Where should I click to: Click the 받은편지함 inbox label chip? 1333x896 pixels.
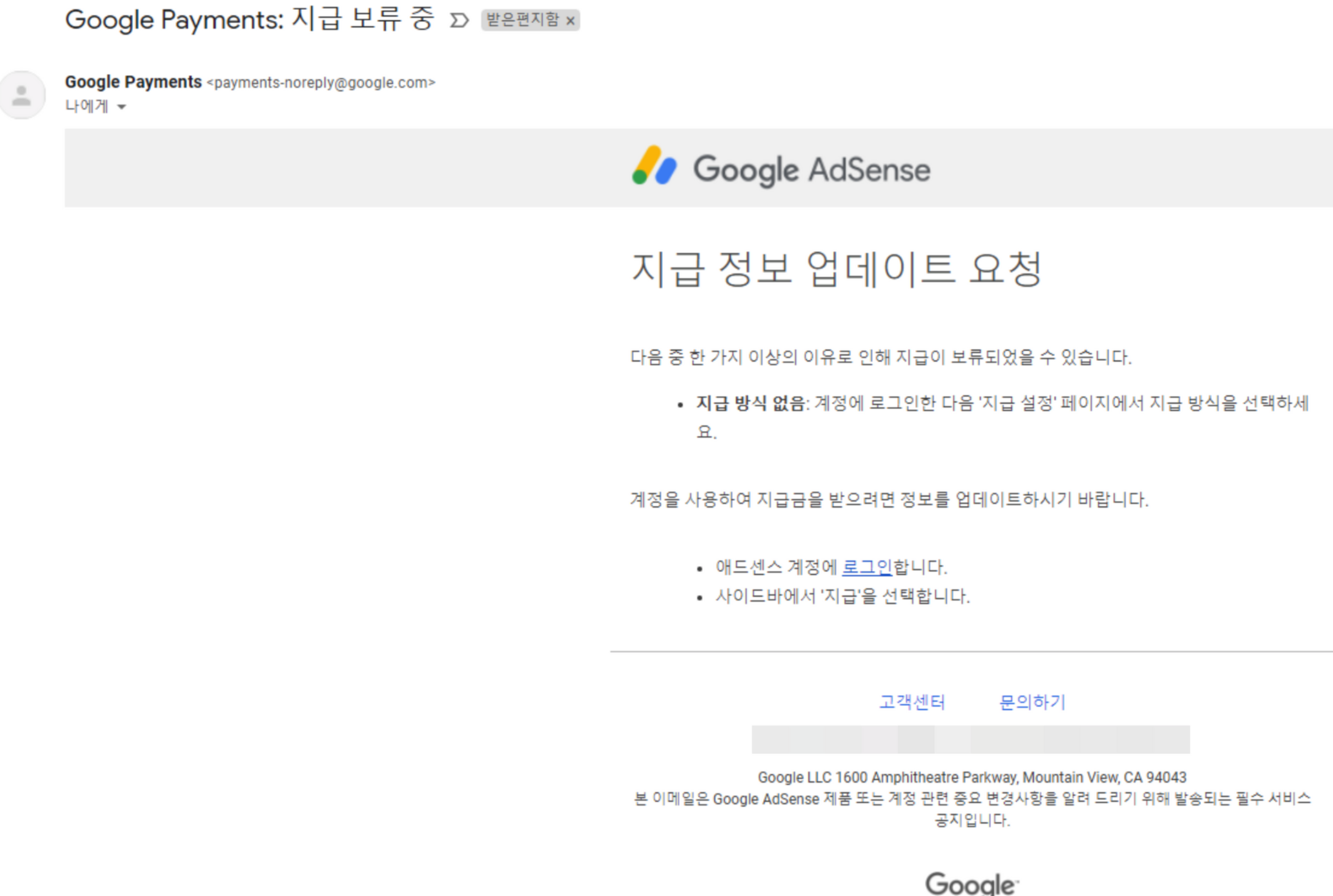(x=522, y=20)
